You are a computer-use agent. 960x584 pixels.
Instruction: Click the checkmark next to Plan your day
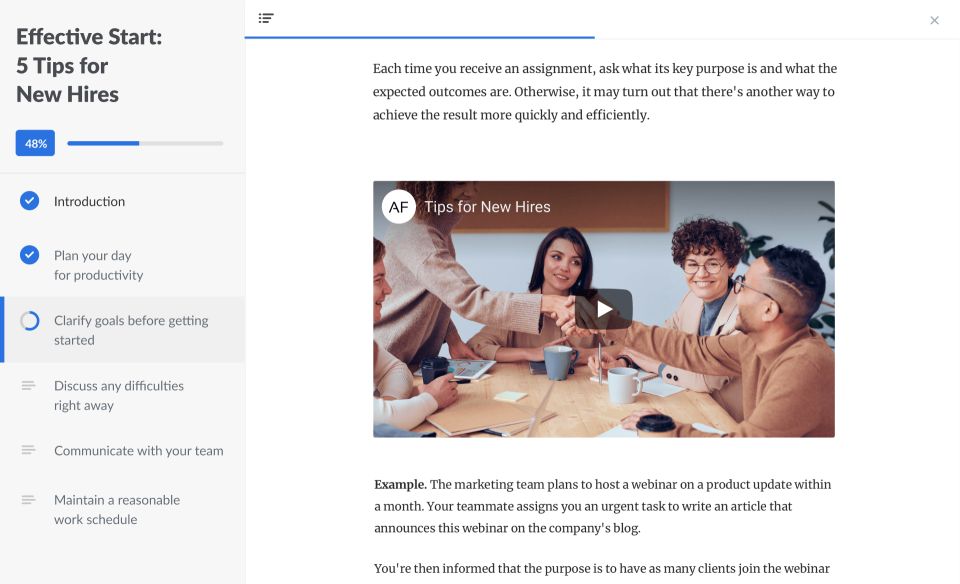tap(29, 256)
